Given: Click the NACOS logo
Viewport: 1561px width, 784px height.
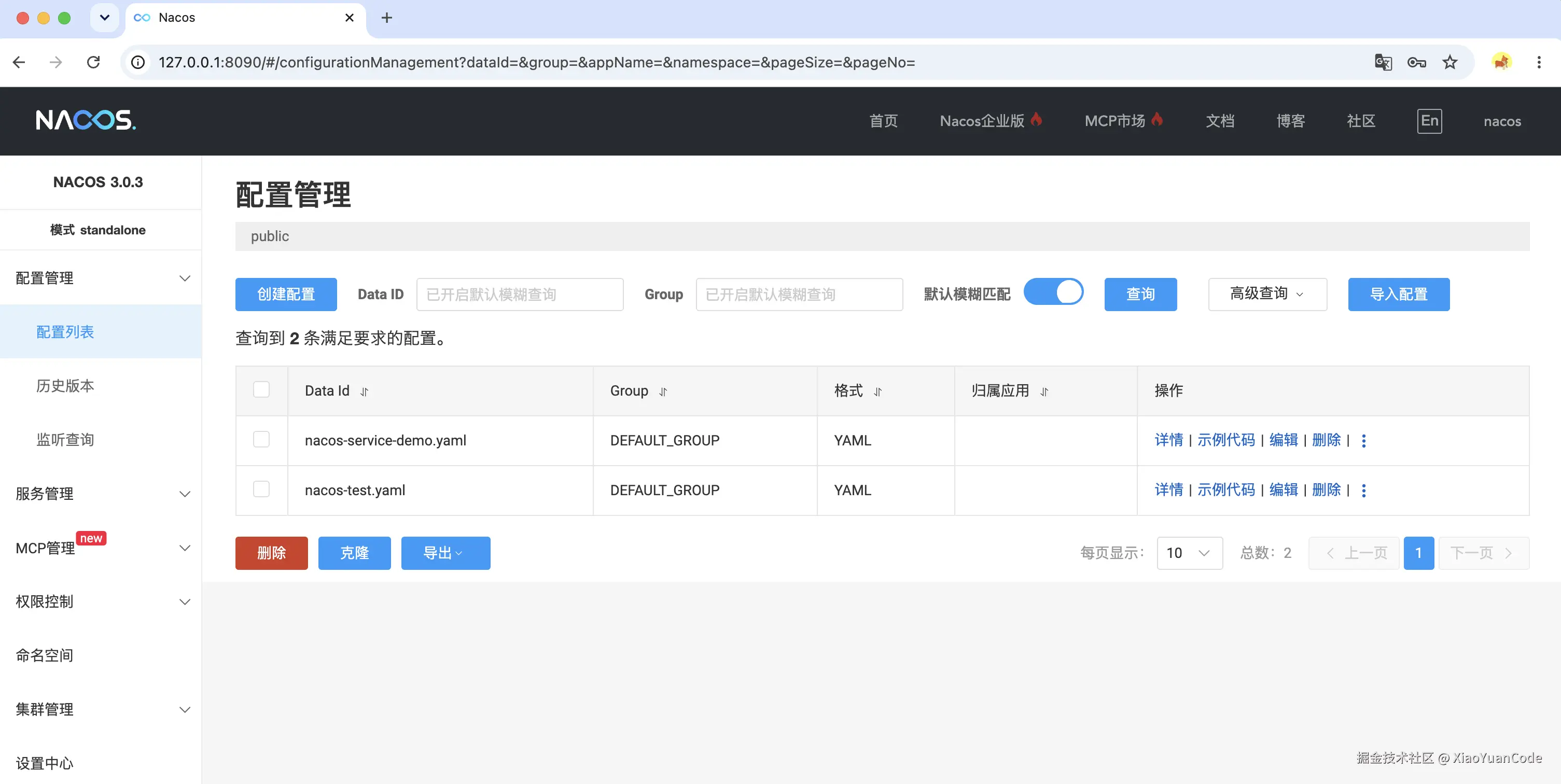Looking at the screenshot, I should (86, 120).
